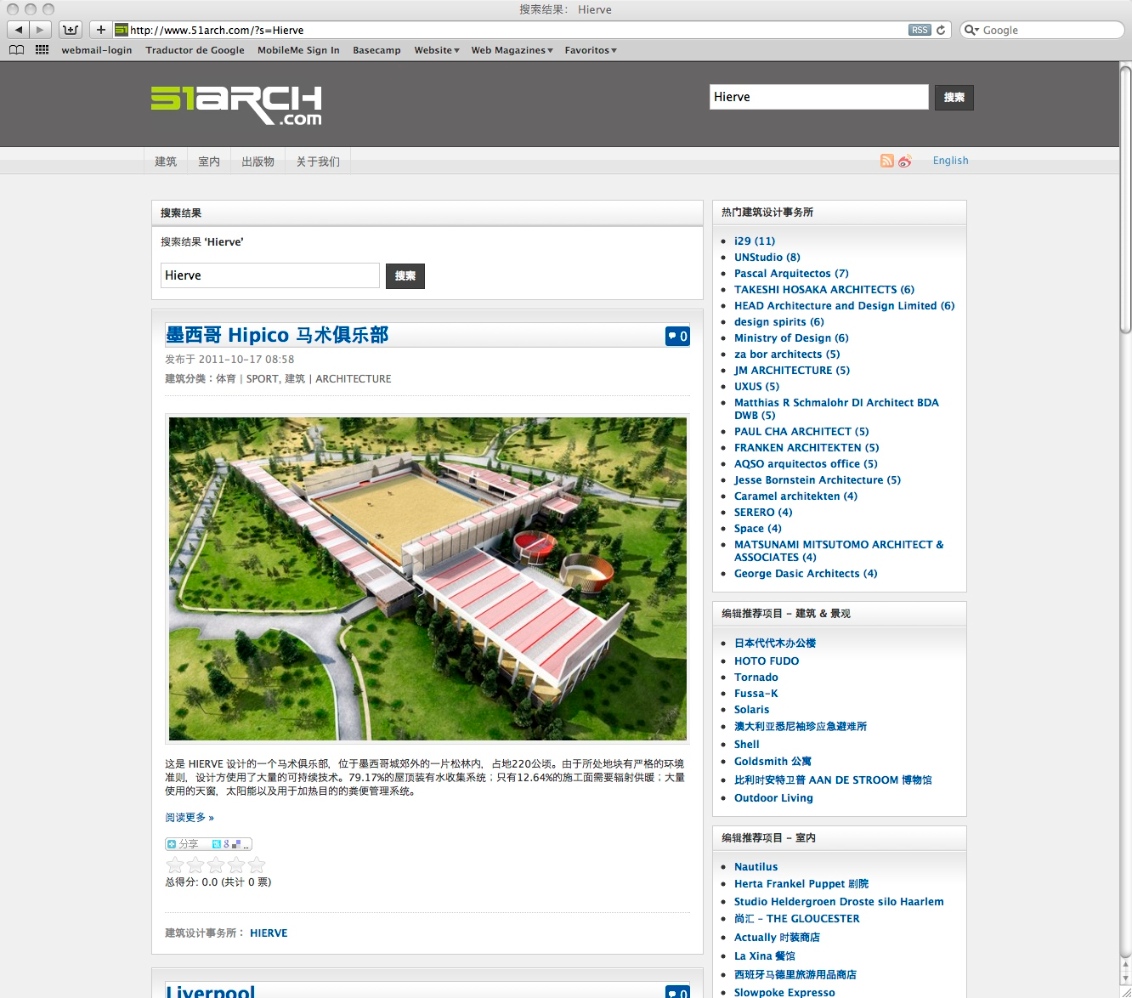Open Slowpoke Expresso link
This screenshot has width=1132, height=998.
tap(784, 992)
